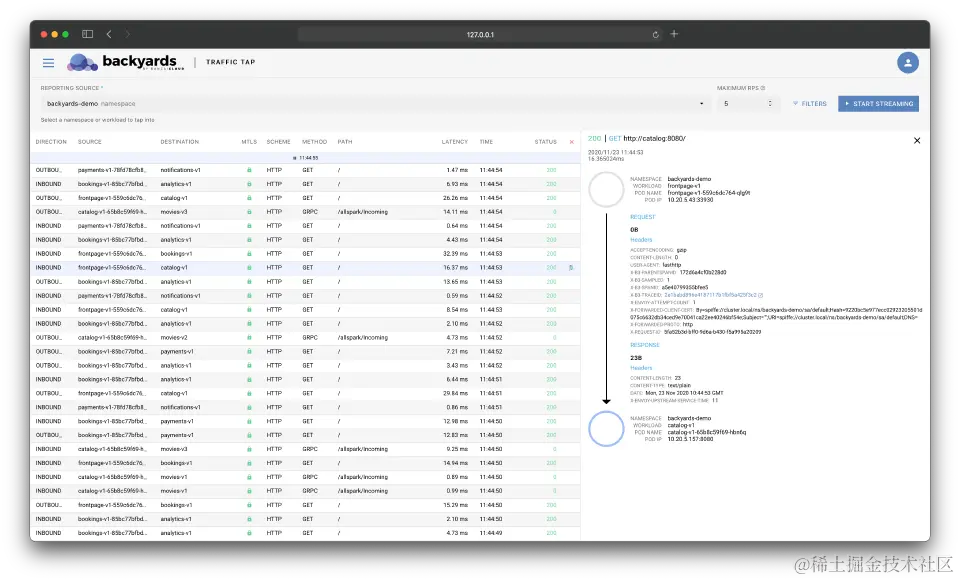Image resolution: width=960 pixels, height=581 pixels.
Task: Click pod name frontpage-v1-559c6dc764 in details
Action: [x=708, y=193]
